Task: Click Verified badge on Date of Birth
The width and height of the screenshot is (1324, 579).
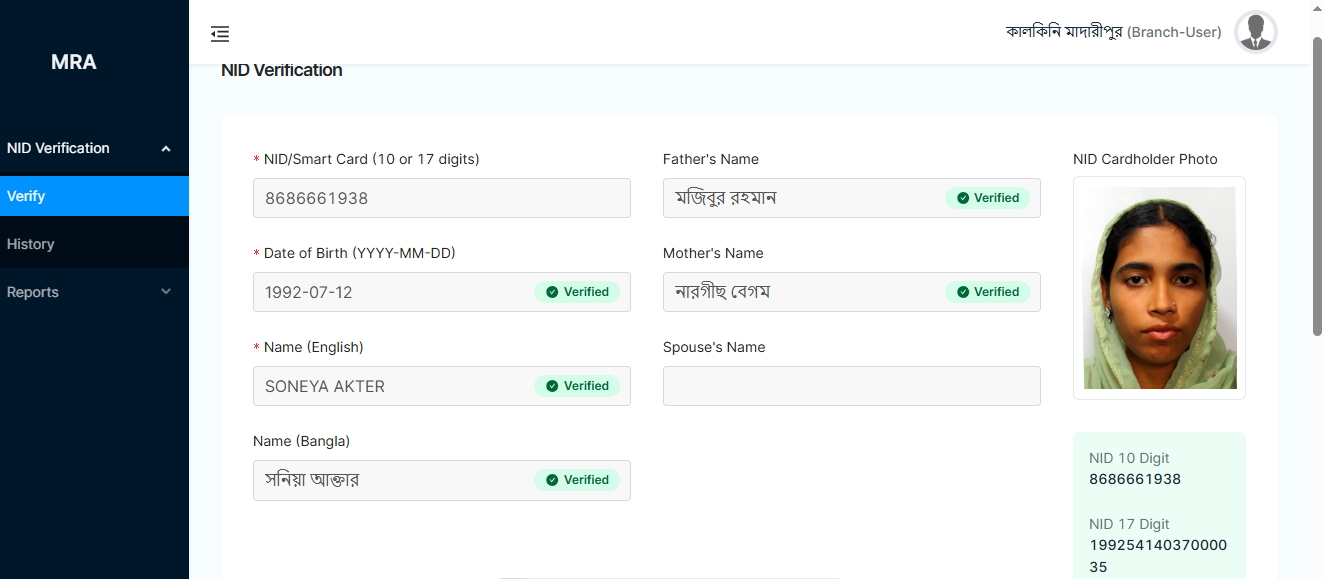Action: [577, 292]
